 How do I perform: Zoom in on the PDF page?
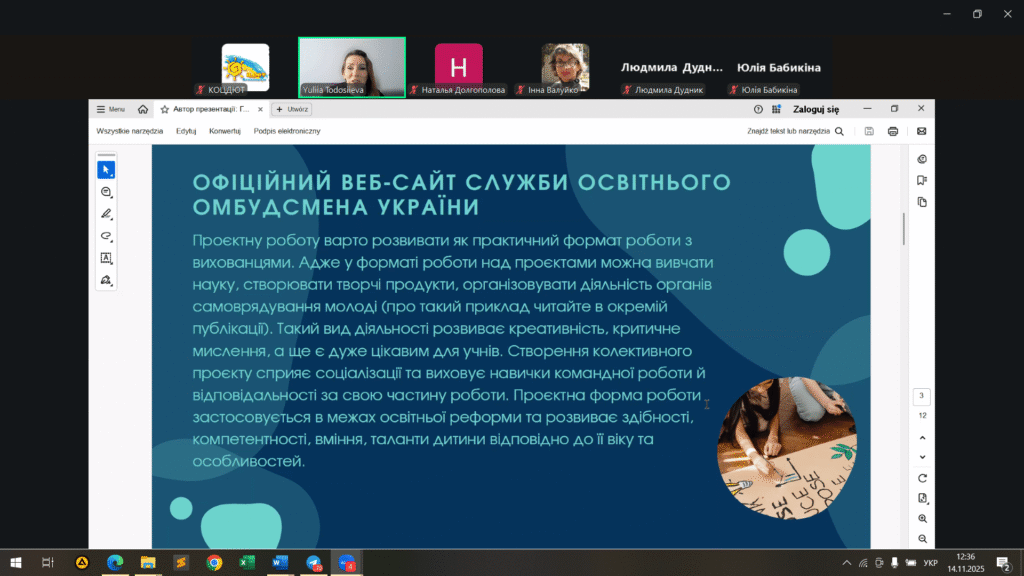pos(921,519)
